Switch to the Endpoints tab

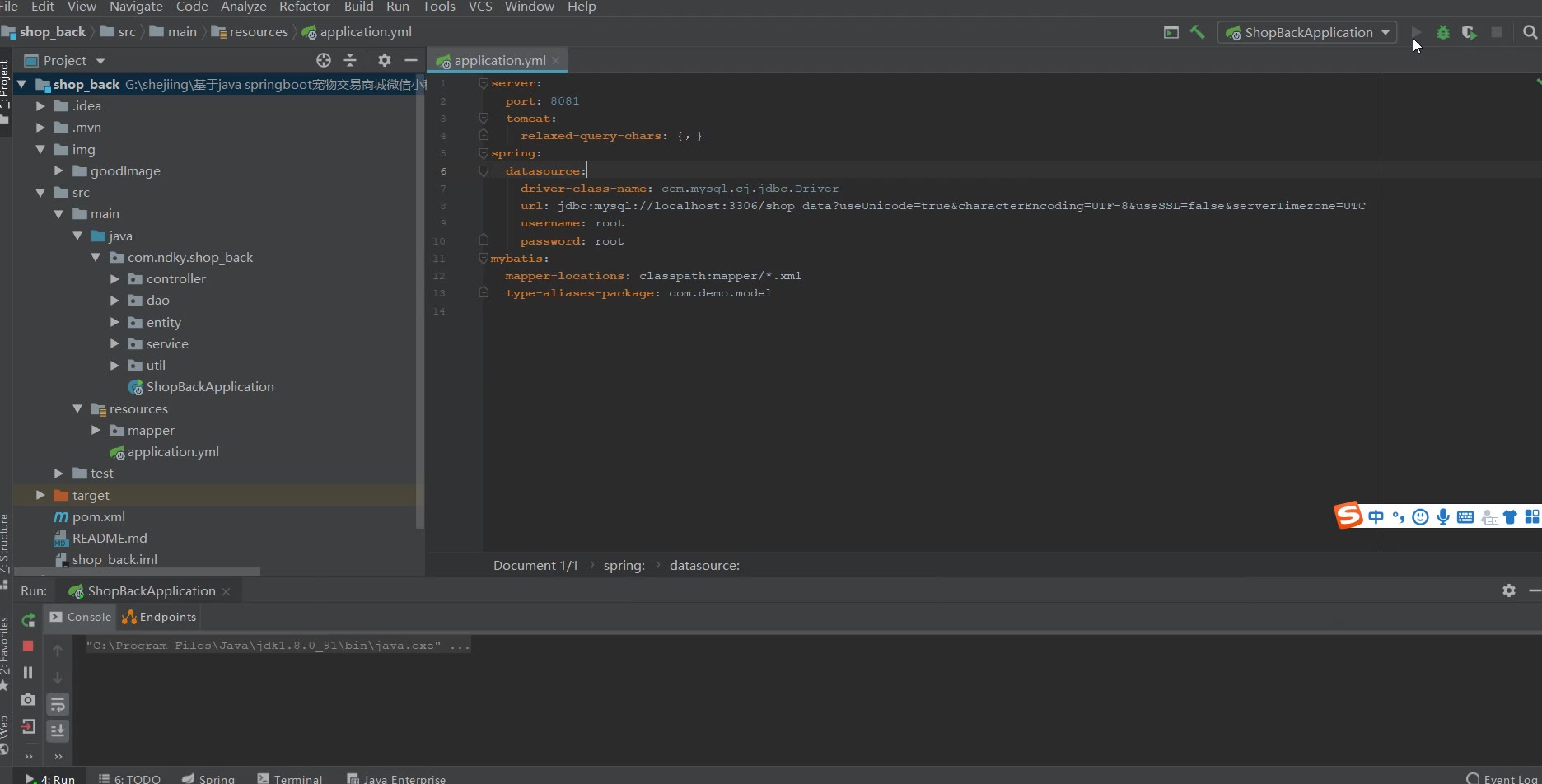tap(160, 617)
